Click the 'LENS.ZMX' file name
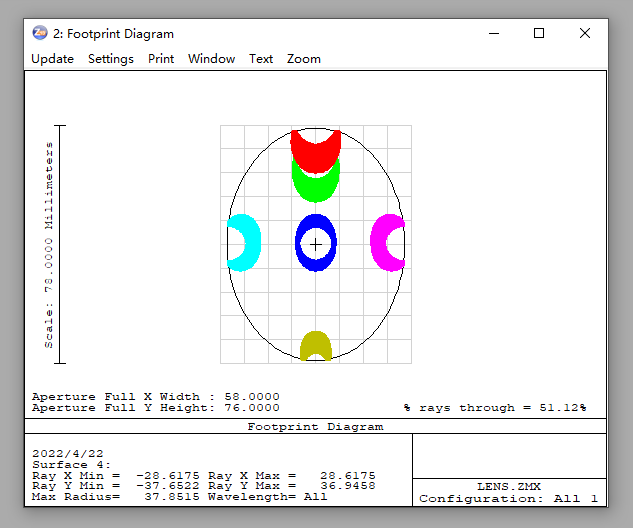 click(509, 486)
